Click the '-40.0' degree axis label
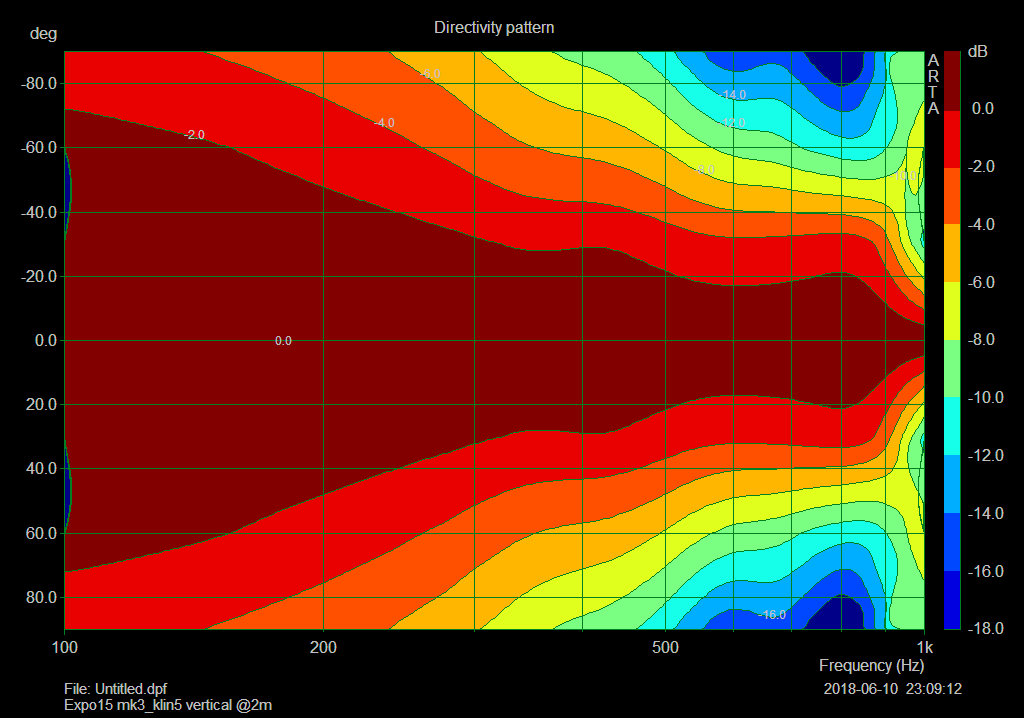1024x718 pixels. click(39, 212)
